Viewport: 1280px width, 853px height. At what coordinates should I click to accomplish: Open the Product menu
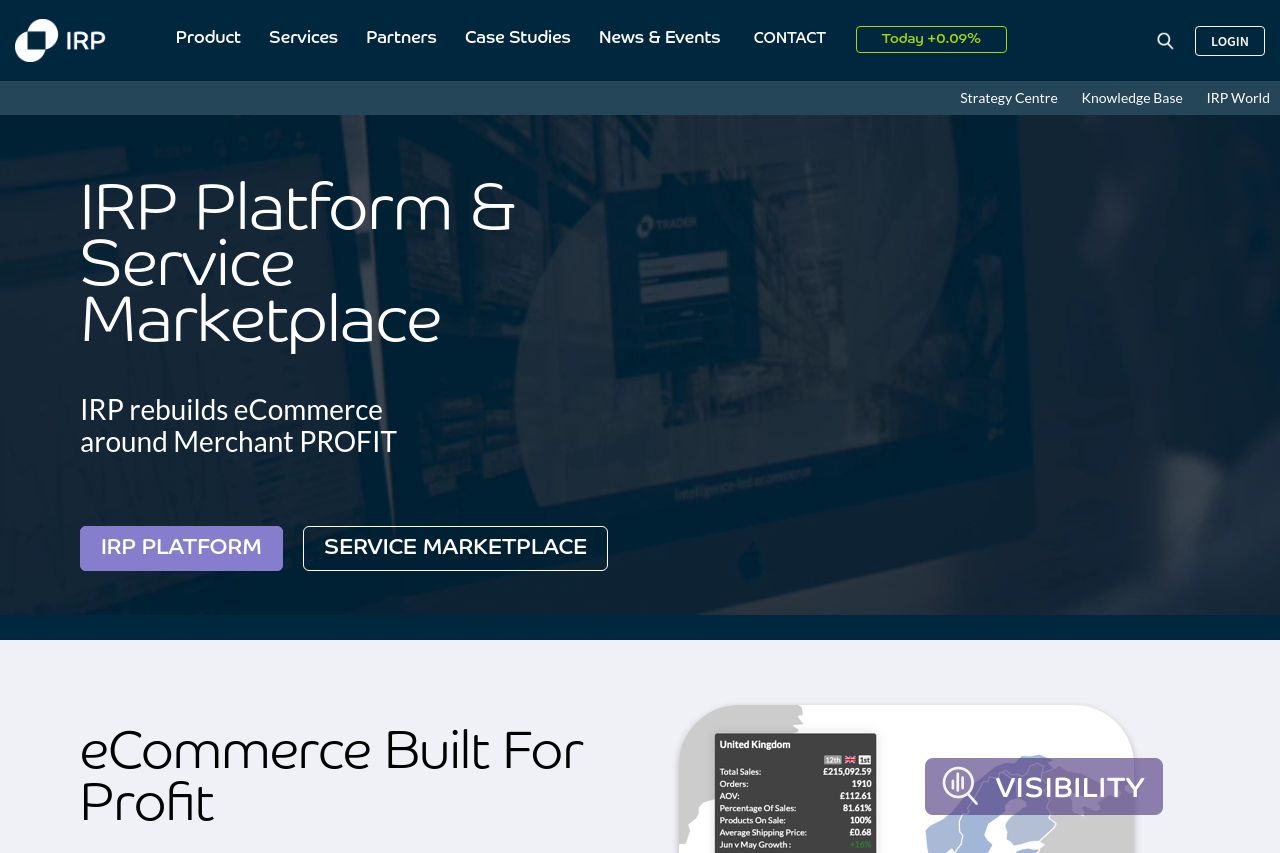208,38
